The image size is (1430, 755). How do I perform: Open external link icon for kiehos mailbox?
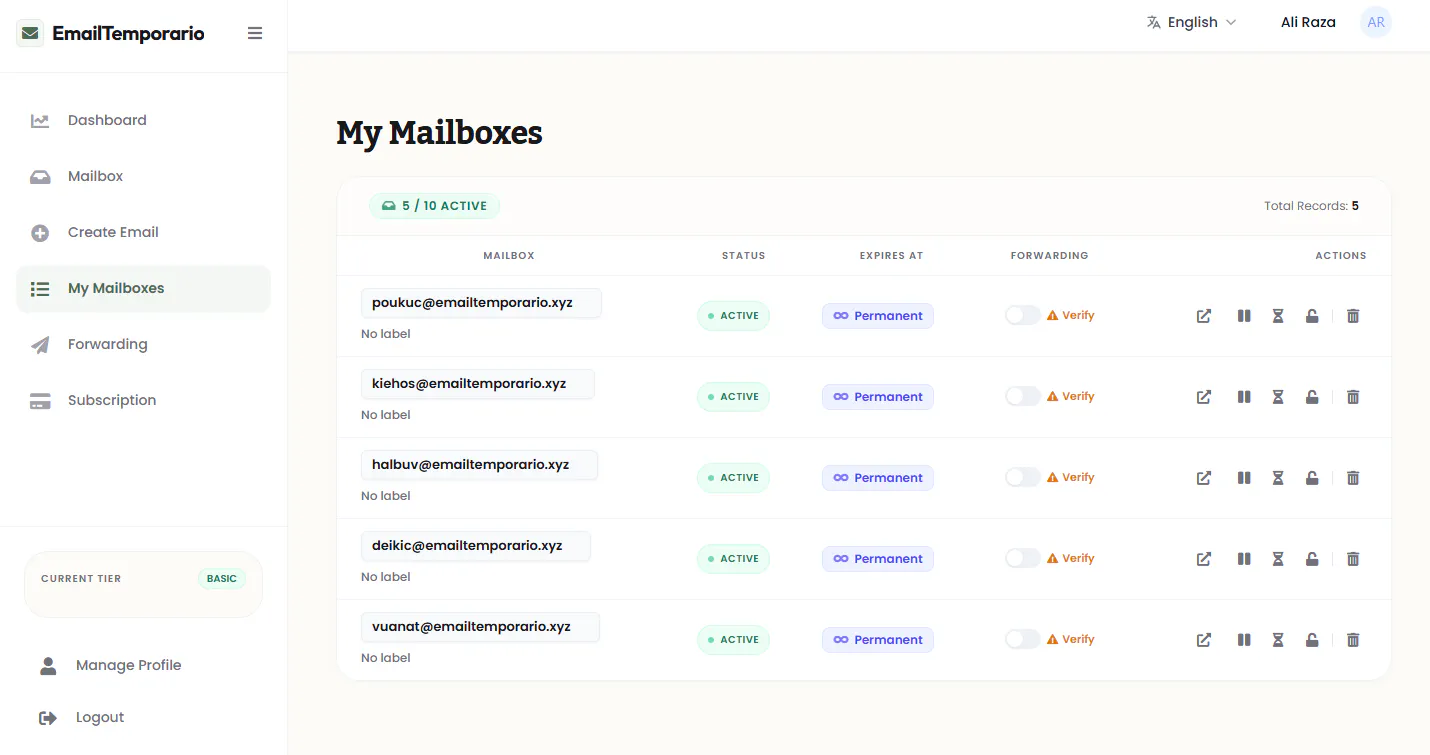(x=1204, y=397)
